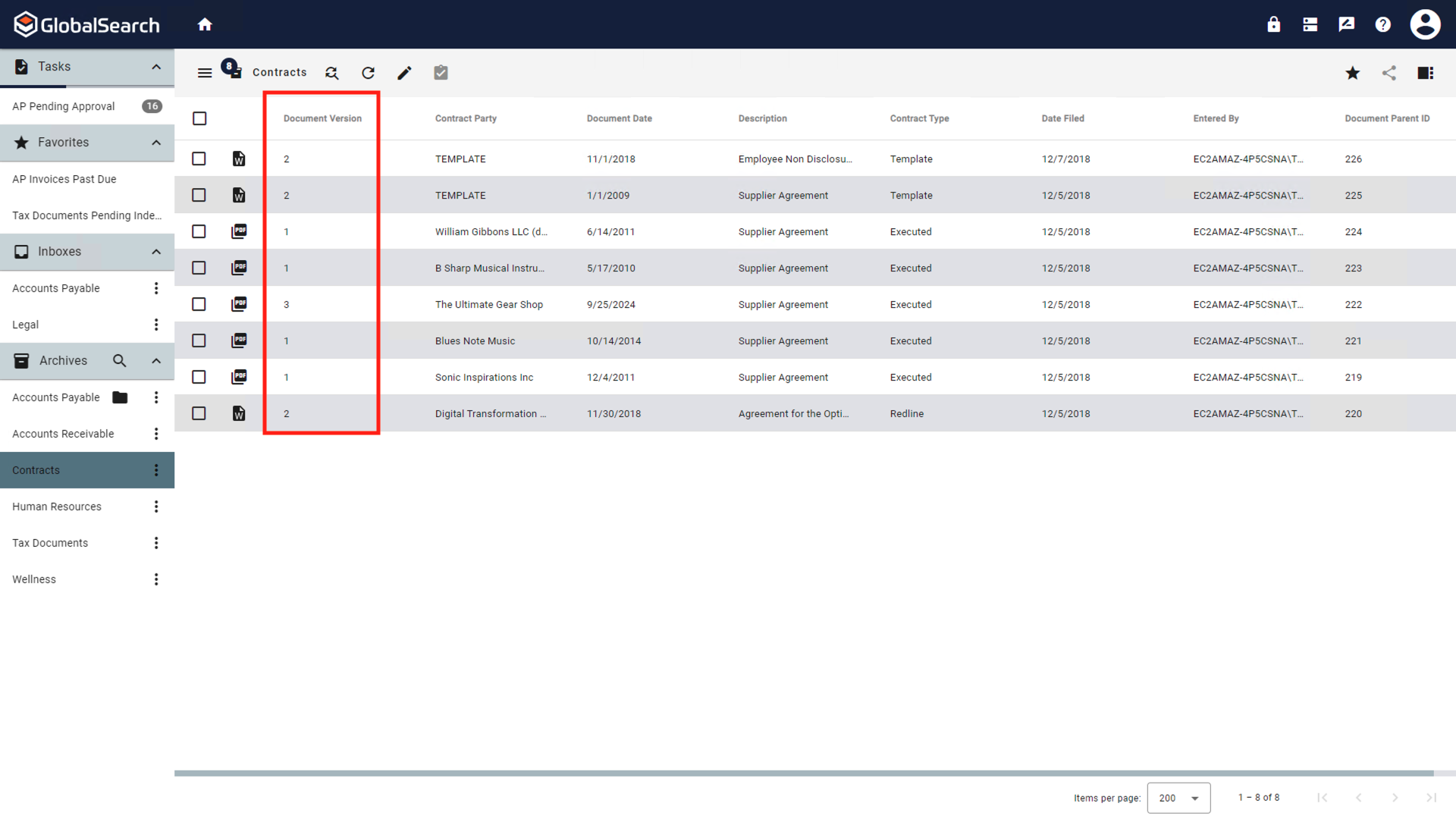Toggle checkbox for Sonic Inspirations Inc row

(x=199, y=377)
